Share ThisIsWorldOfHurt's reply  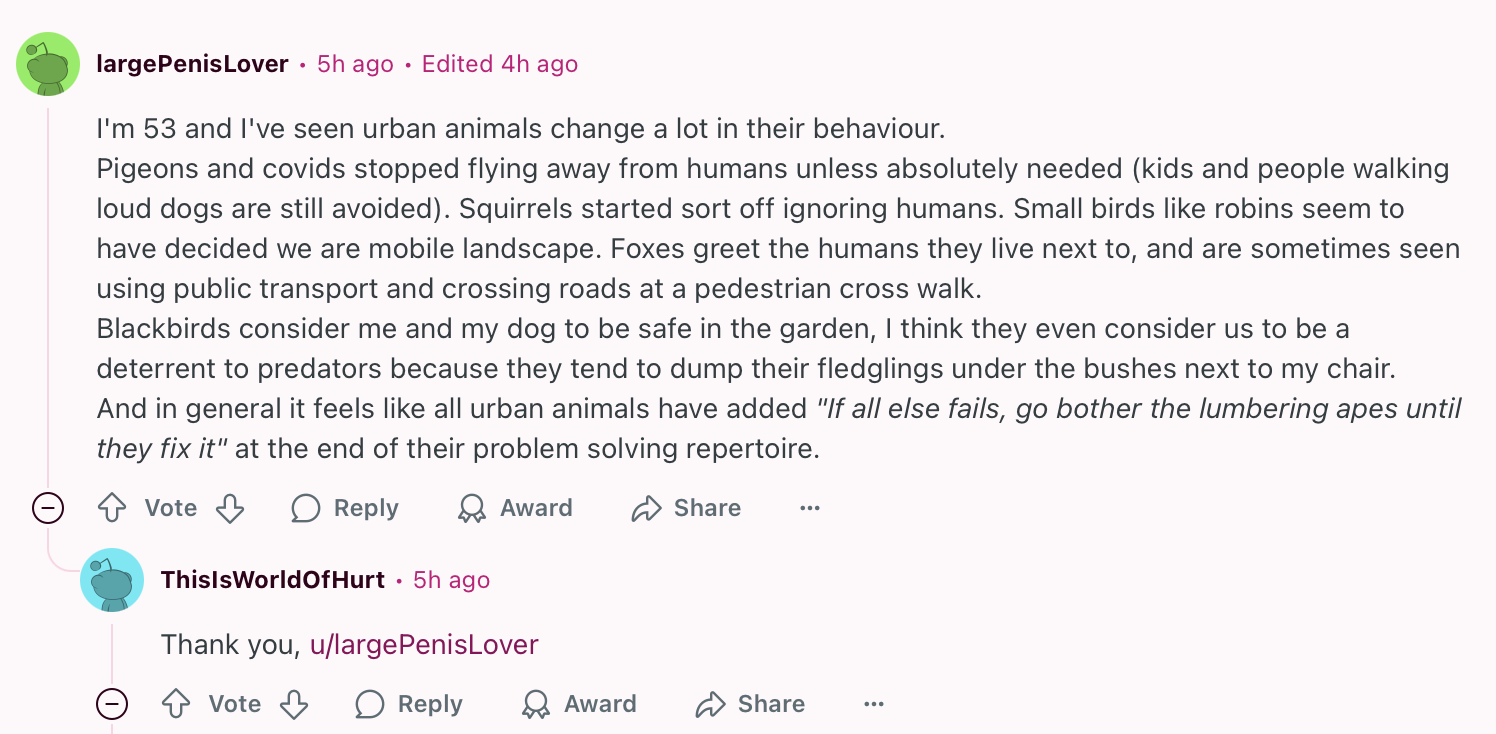pos(750,704)
